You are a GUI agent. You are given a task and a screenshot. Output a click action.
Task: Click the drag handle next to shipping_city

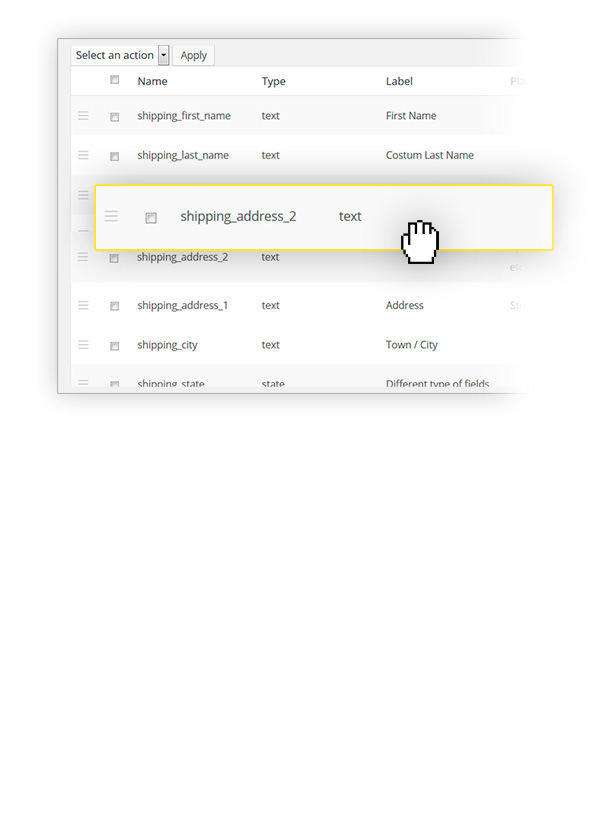pos(84,345)
